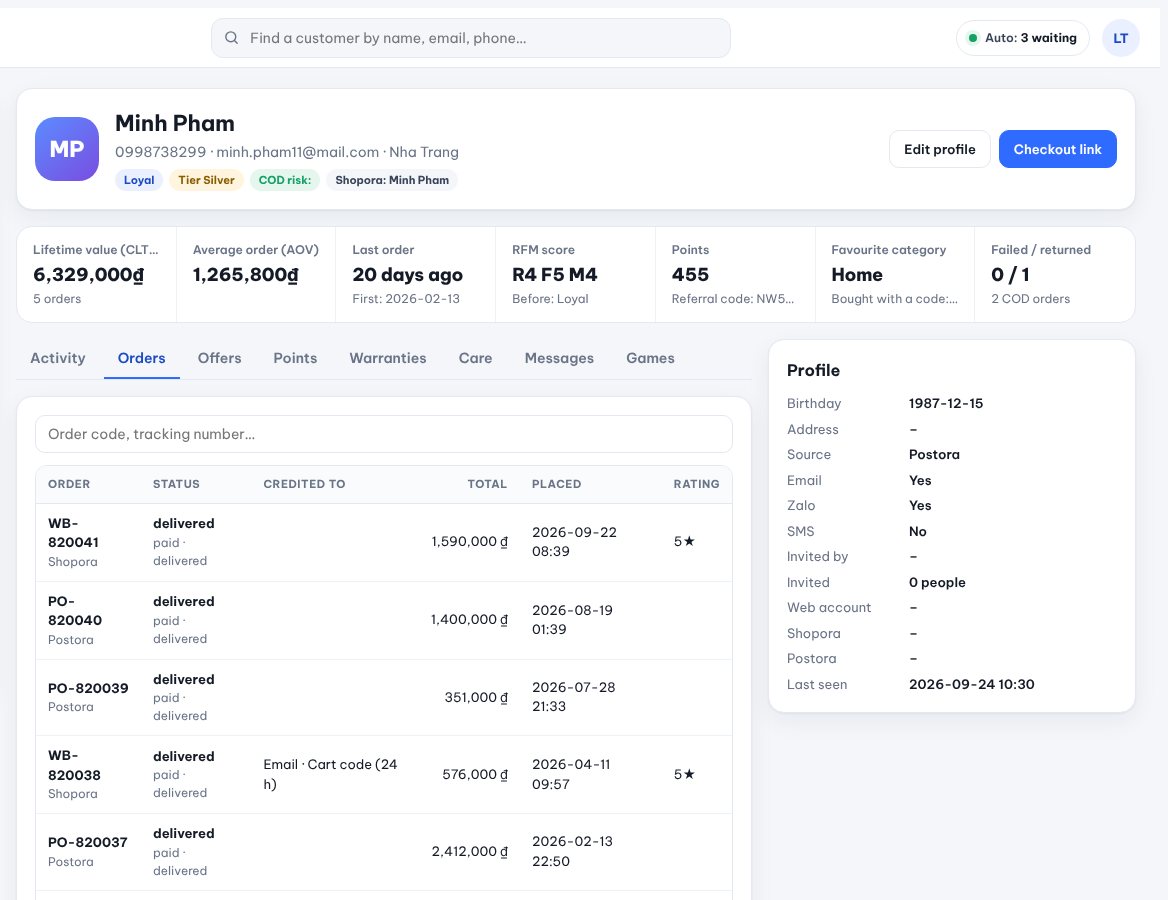The image size is (1168, 900).
Task: Click the Lifetime value 6,329,000₫ figure
Action: (89, 275)
